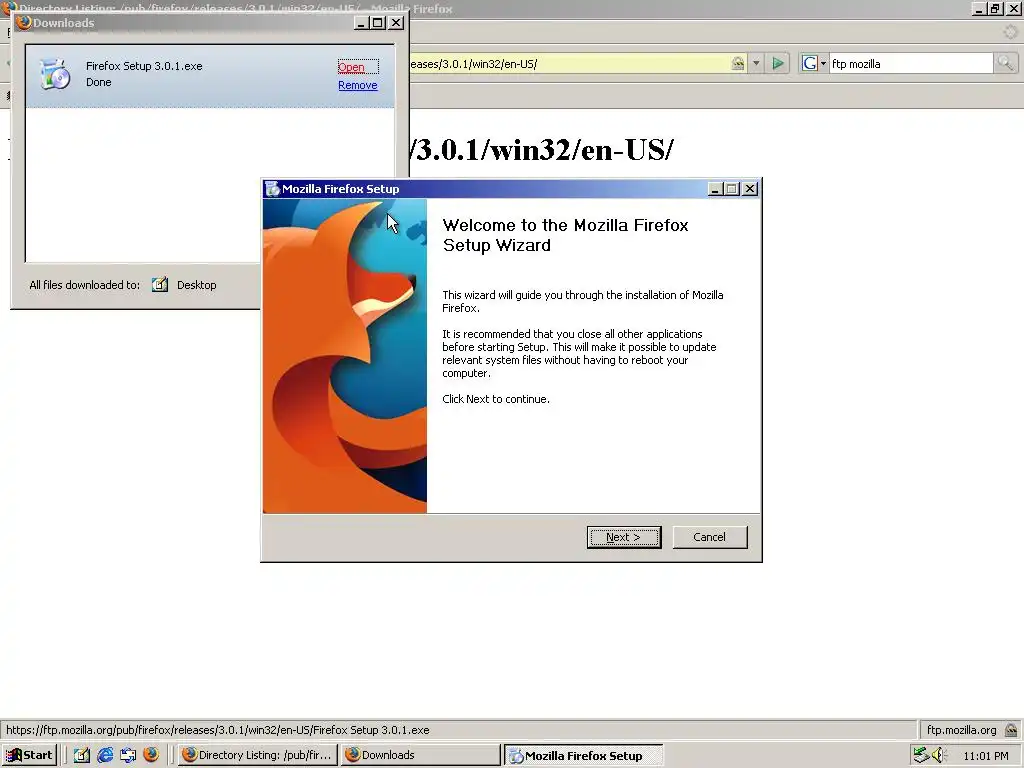Cancel the Mozilla Firefox Setup wizard
1024x768 pixels.
[709, 537]
